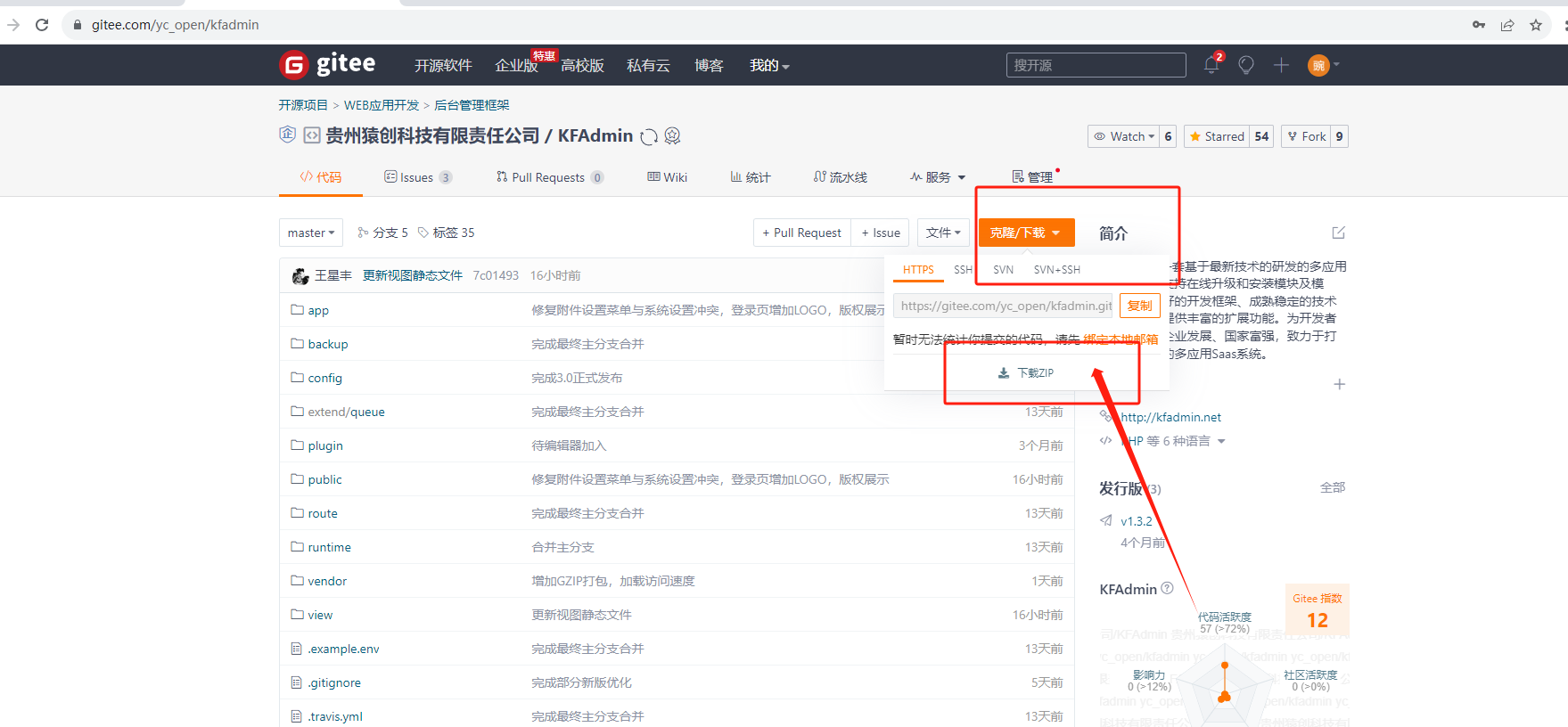Click the Gitee logo
The height and width of the screenshot is (727, 1568).
pos(327,64)
